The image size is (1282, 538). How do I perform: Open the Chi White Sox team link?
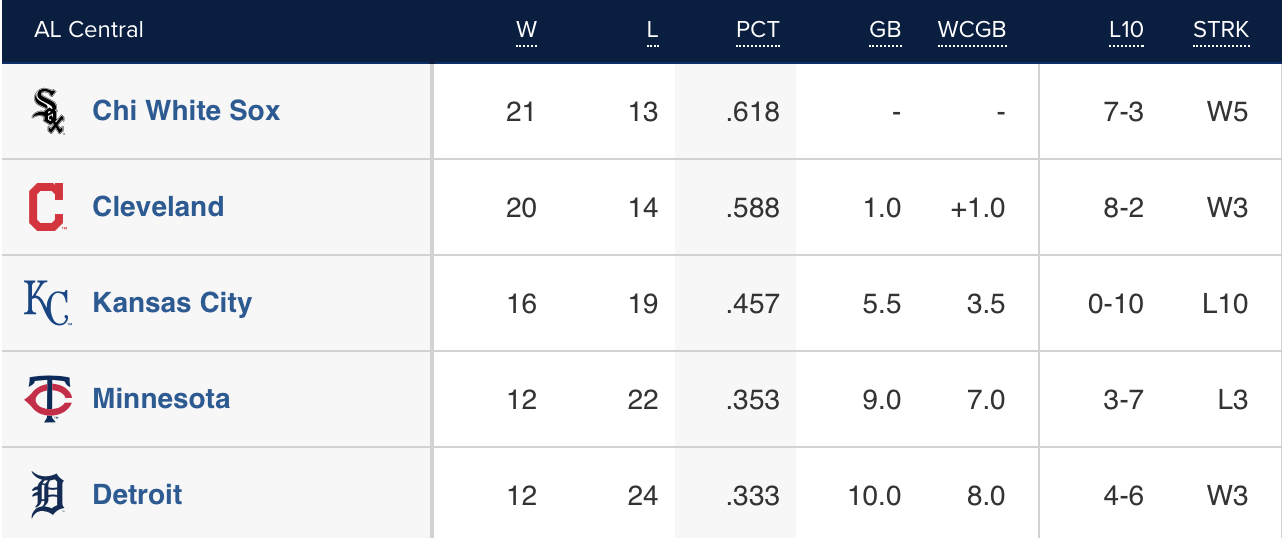click(186, 111)
